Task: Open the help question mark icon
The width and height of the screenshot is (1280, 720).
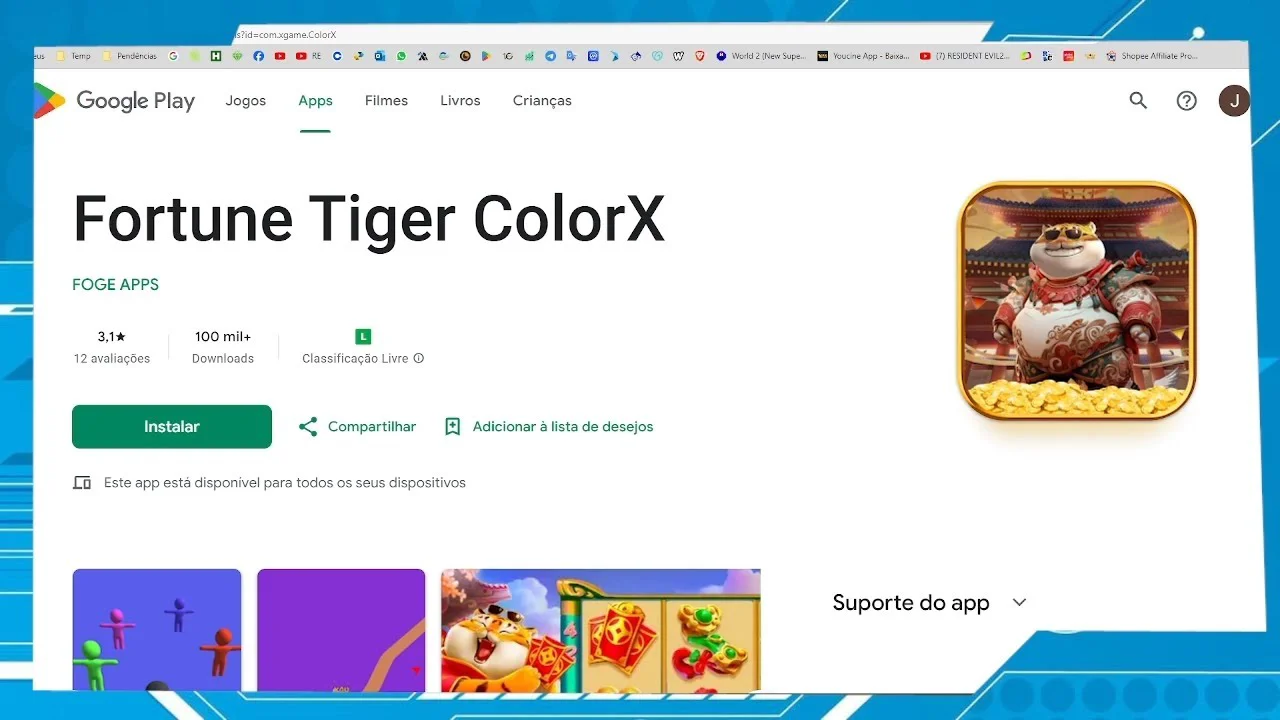Action: pyautogui.click(x=1186, y=100)
